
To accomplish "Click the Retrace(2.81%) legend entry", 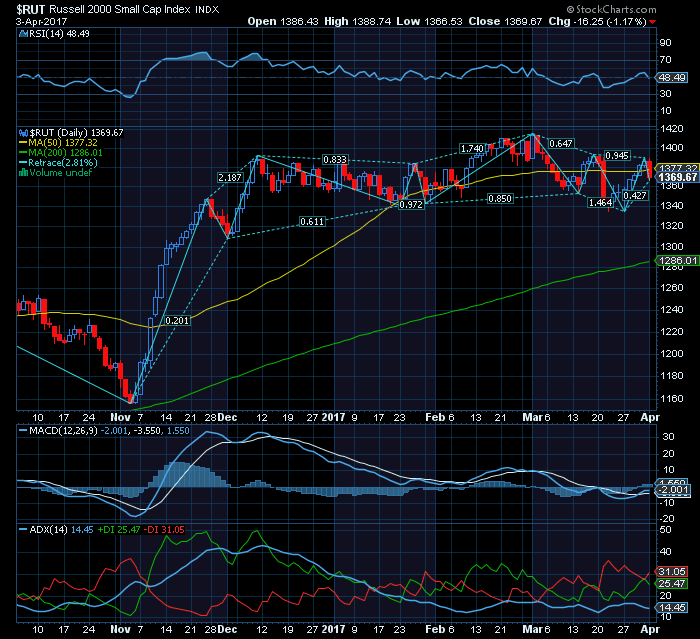I will tap(62, 163).
